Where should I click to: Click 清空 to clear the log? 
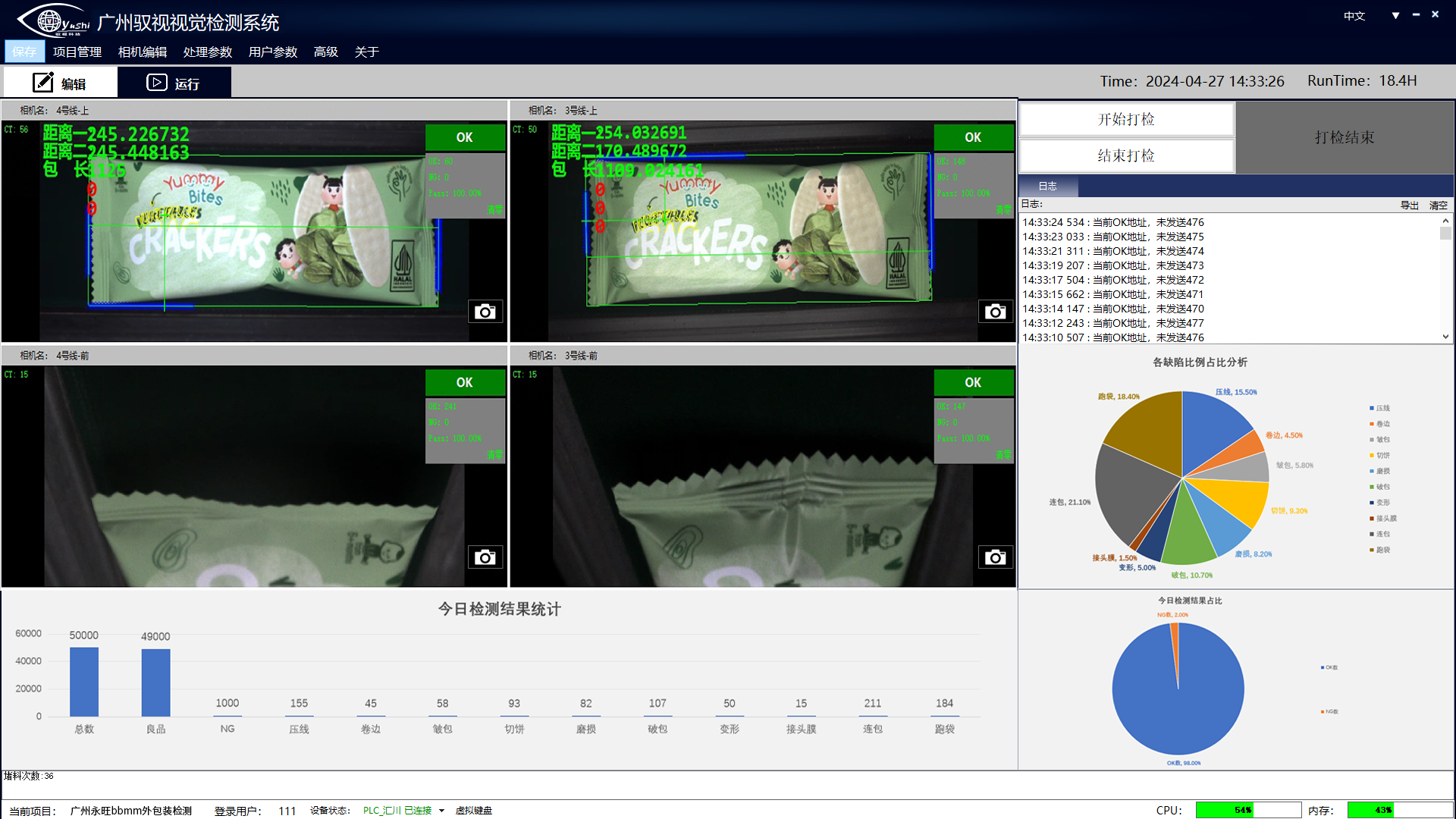click(1438, 205)
